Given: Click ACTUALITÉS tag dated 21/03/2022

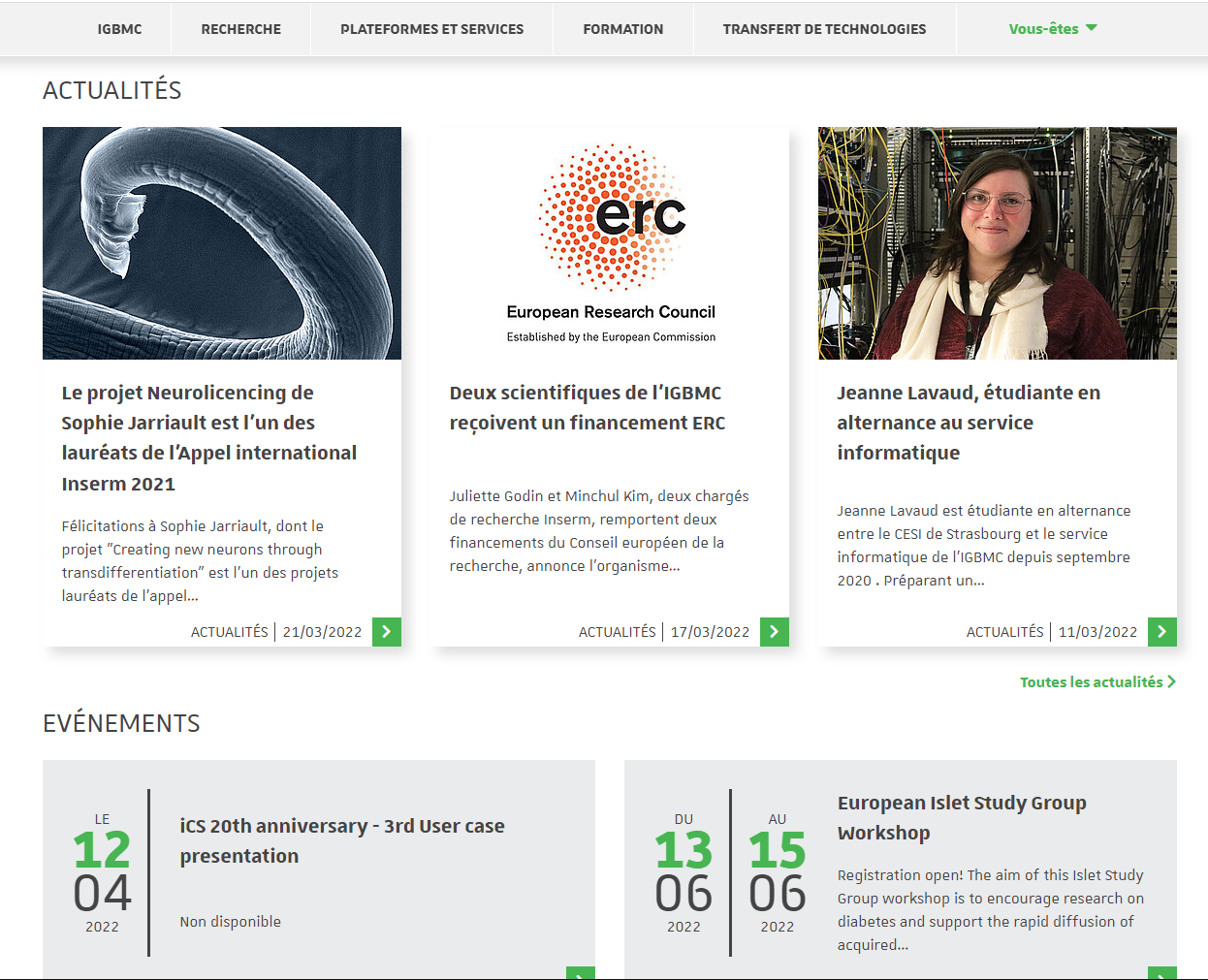Looking at the screenshot, I should [230, 632].
